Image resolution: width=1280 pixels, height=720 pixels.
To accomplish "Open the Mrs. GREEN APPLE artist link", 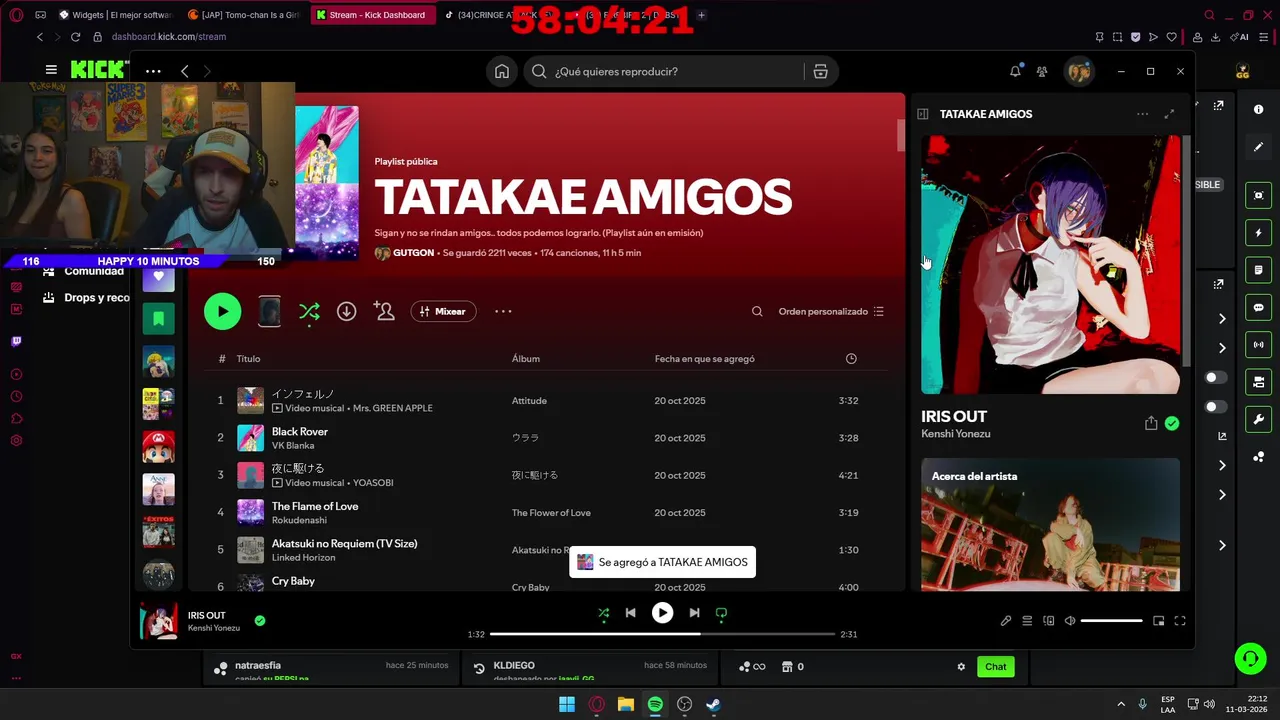I will 392,408.
